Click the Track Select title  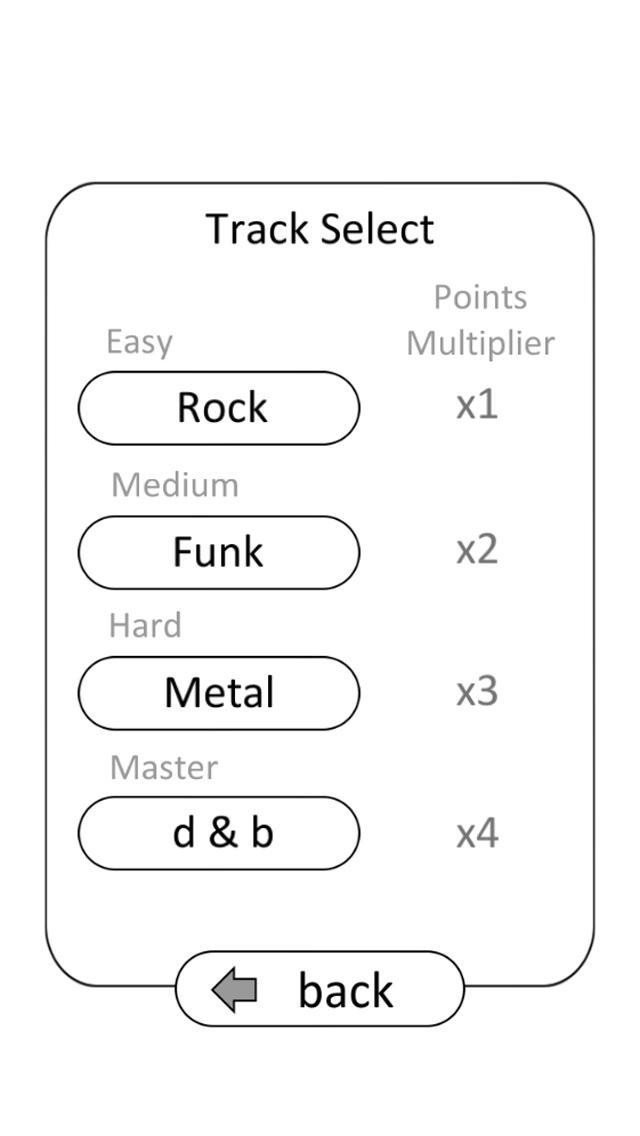(319, 228)
